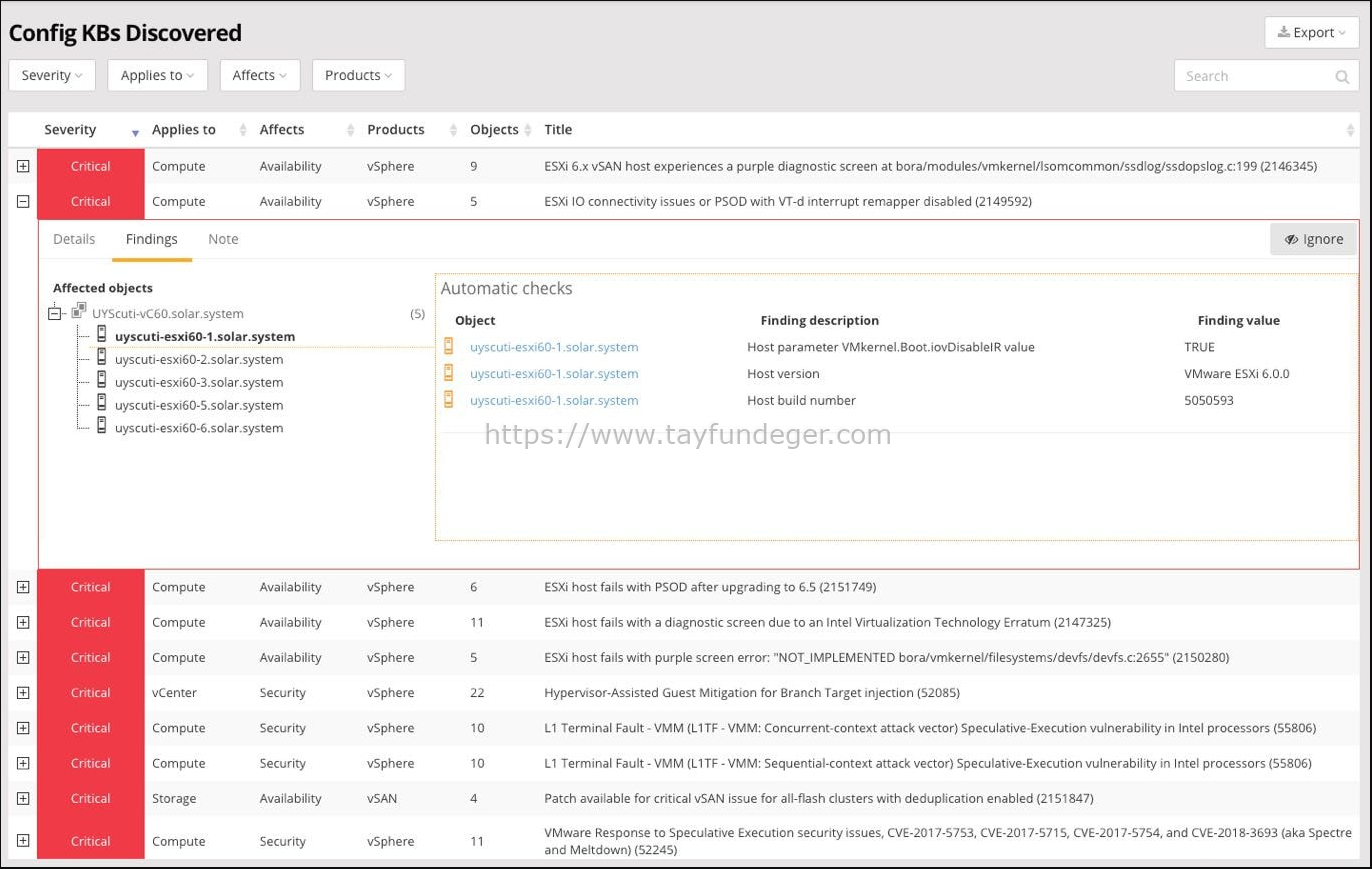The image size is (1372, 869).
Task: Expand the L1TF Sequential-context attack vector row
Action: tap(23, 763)
